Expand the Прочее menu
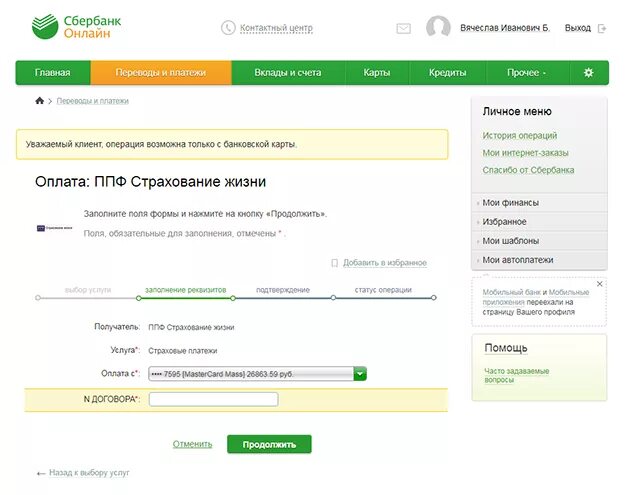The width and height of the screenshot is (625, 495). tap(527, 73)
